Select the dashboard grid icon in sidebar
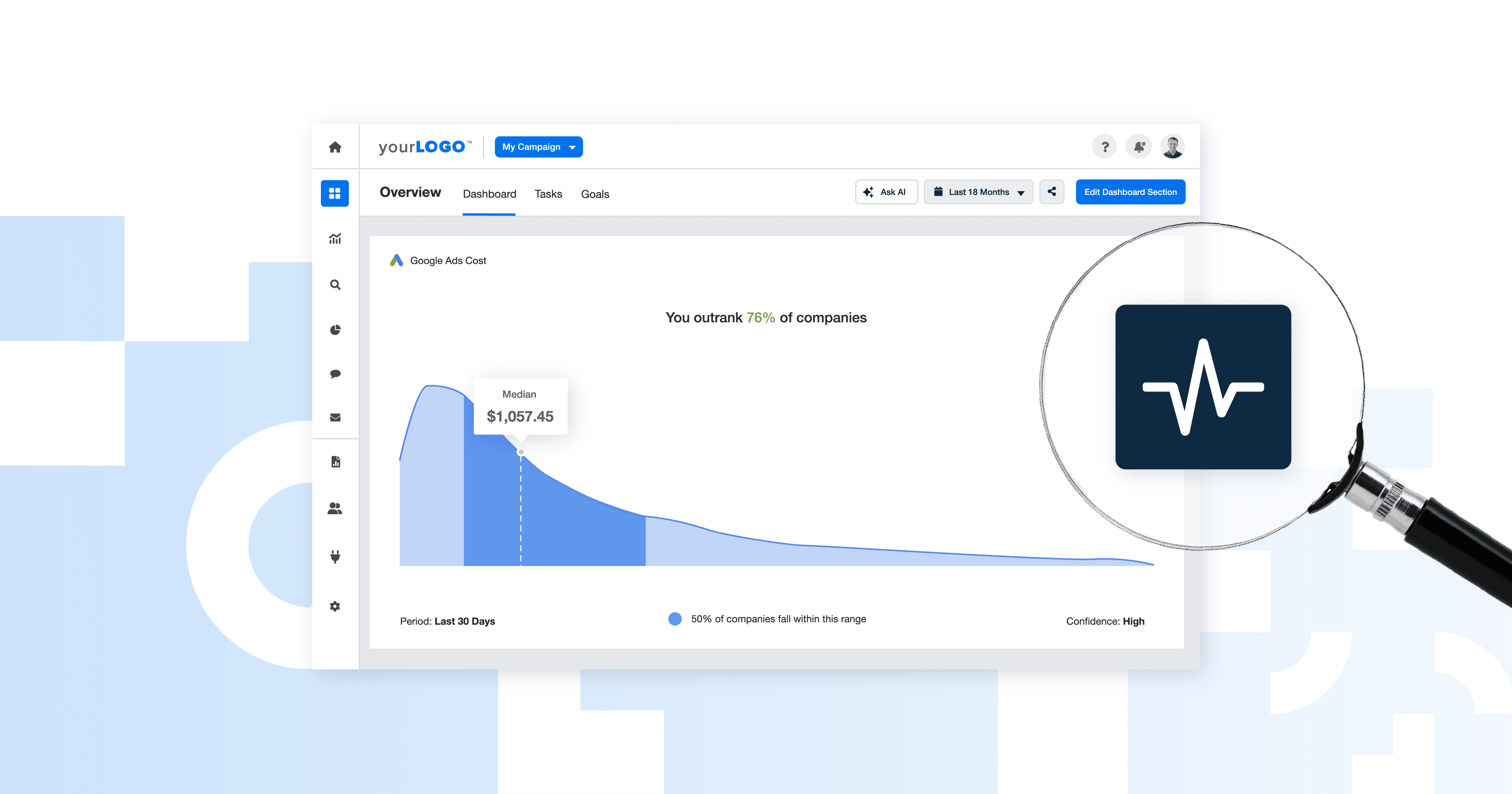 335,193
